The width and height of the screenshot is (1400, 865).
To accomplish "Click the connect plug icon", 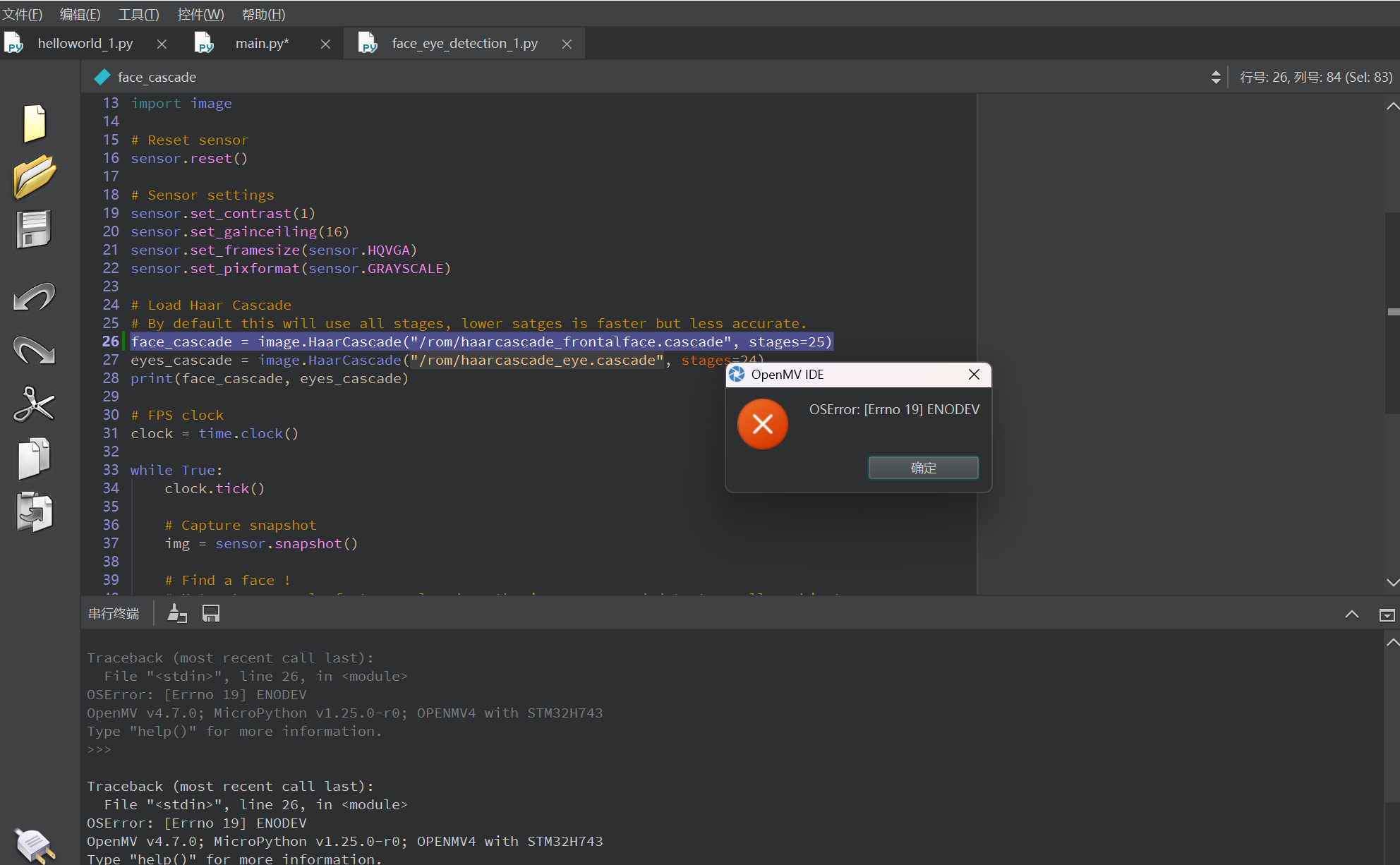I will [x=34, y=845].
